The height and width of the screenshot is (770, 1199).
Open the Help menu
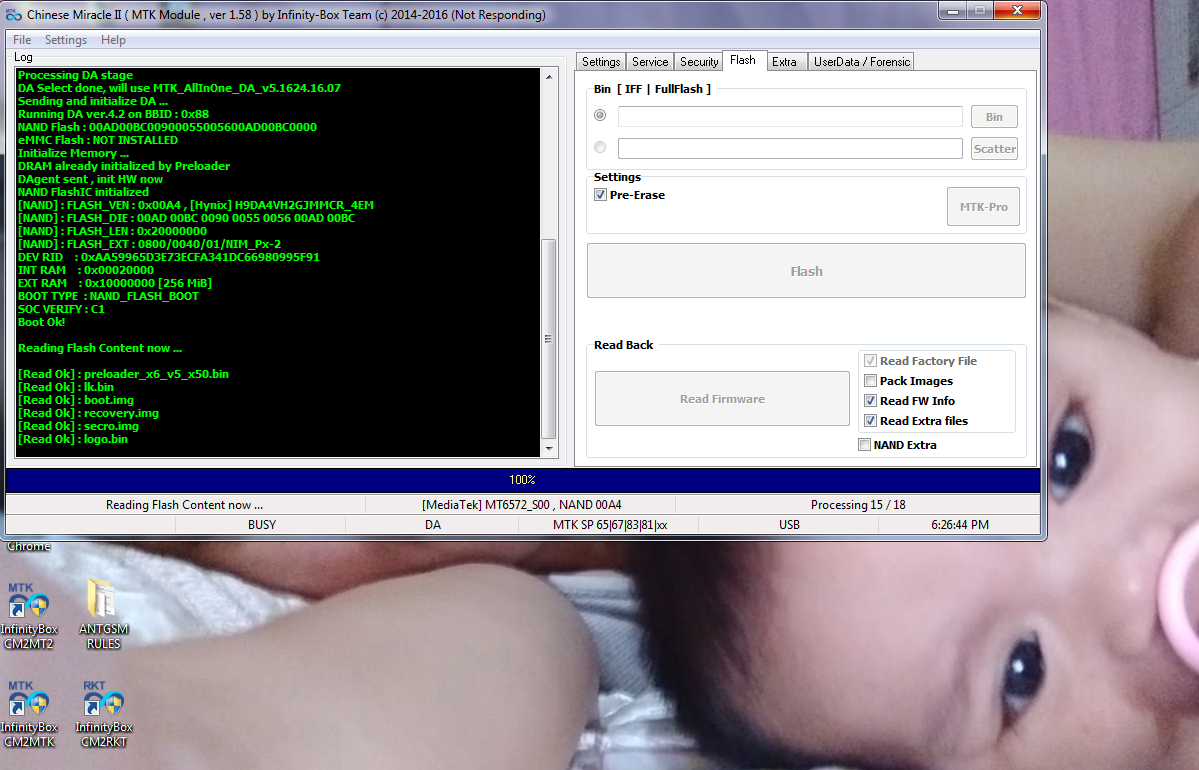pos(113,40)
